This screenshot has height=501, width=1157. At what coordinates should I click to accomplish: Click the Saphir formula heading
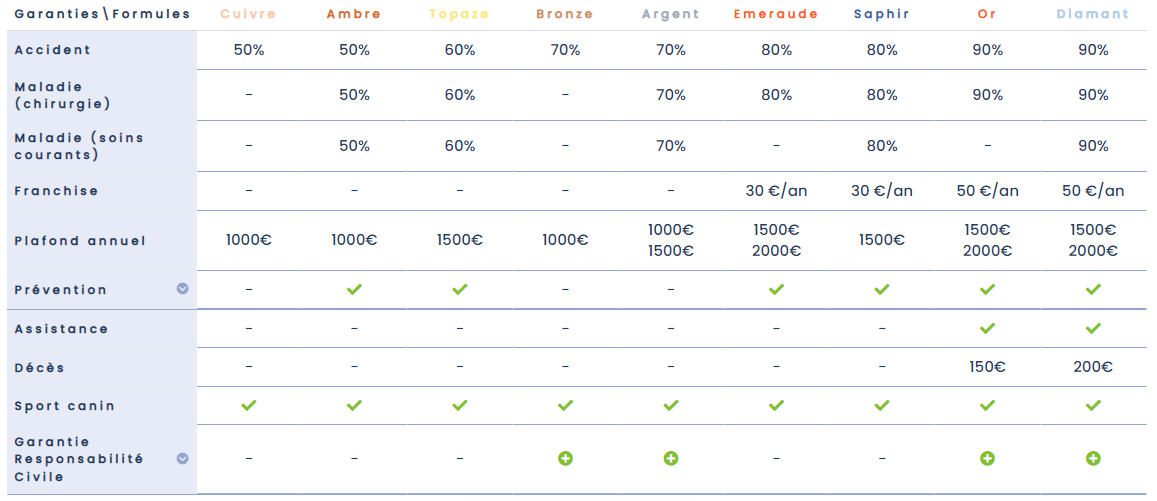tap(882, 14)
